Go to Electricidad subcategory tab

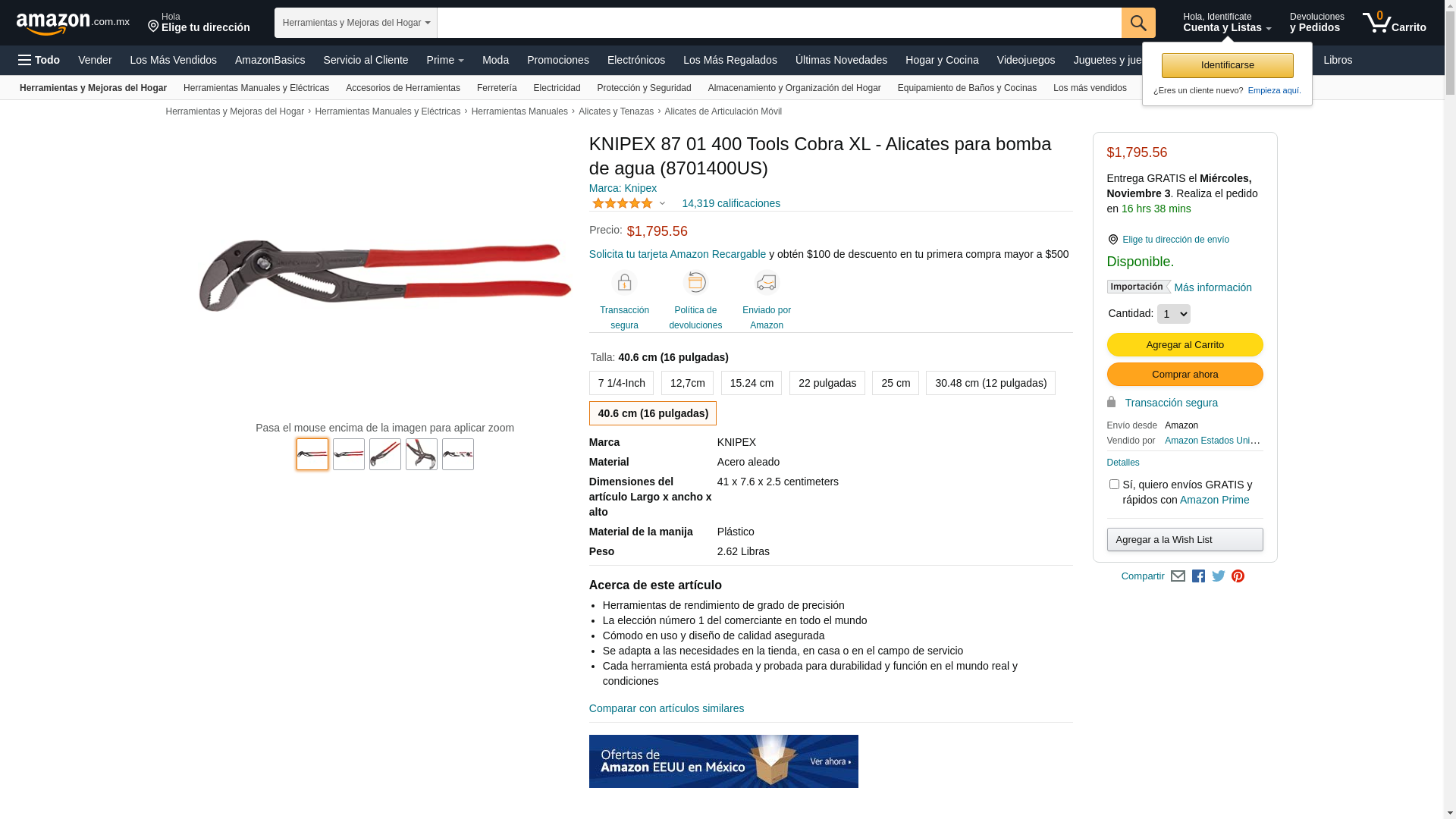(x=557, y=88)
